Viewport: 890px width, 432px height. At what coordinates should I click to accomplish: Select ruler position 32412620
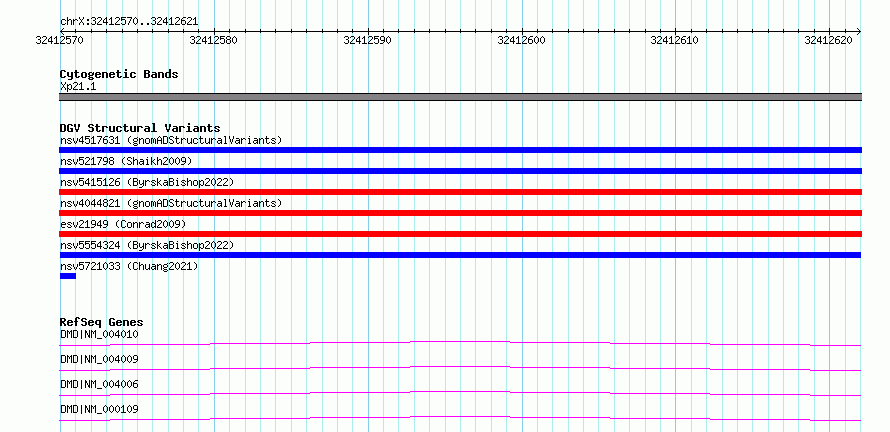(829, 40)
